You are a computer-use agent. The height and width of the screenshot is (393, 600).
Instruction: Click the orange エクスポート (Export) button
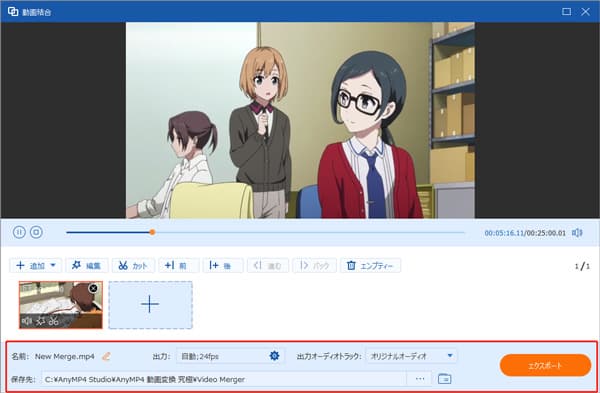coord(545,365)
